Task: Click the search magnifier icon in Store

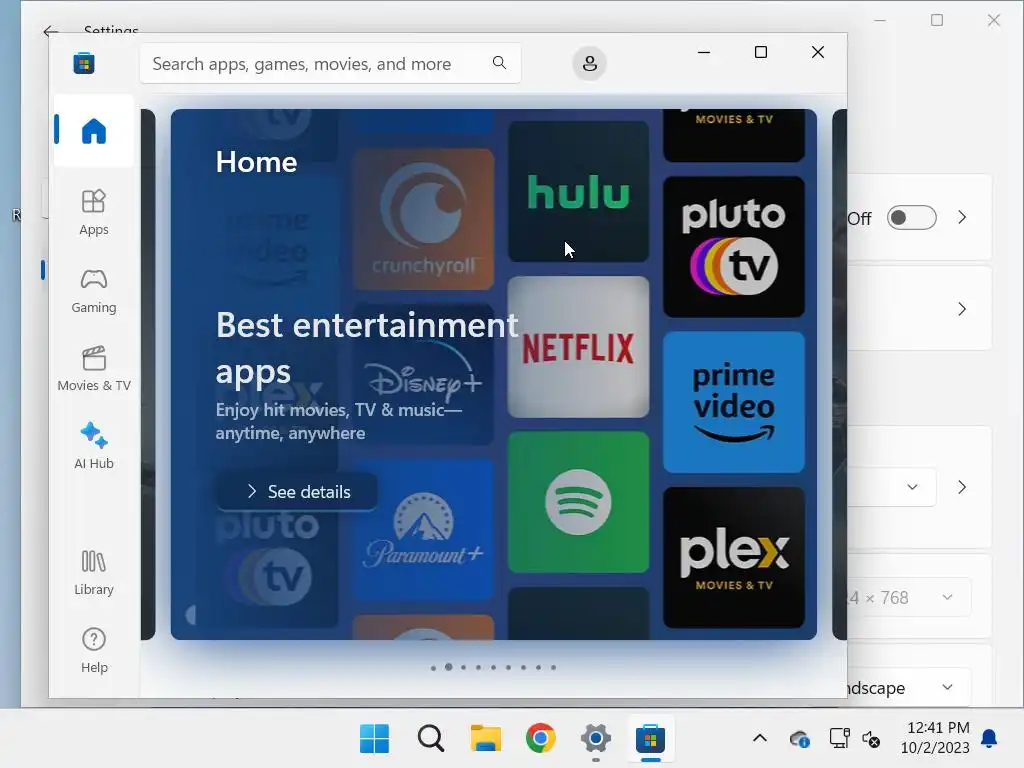Action: (x=499, y=63)
